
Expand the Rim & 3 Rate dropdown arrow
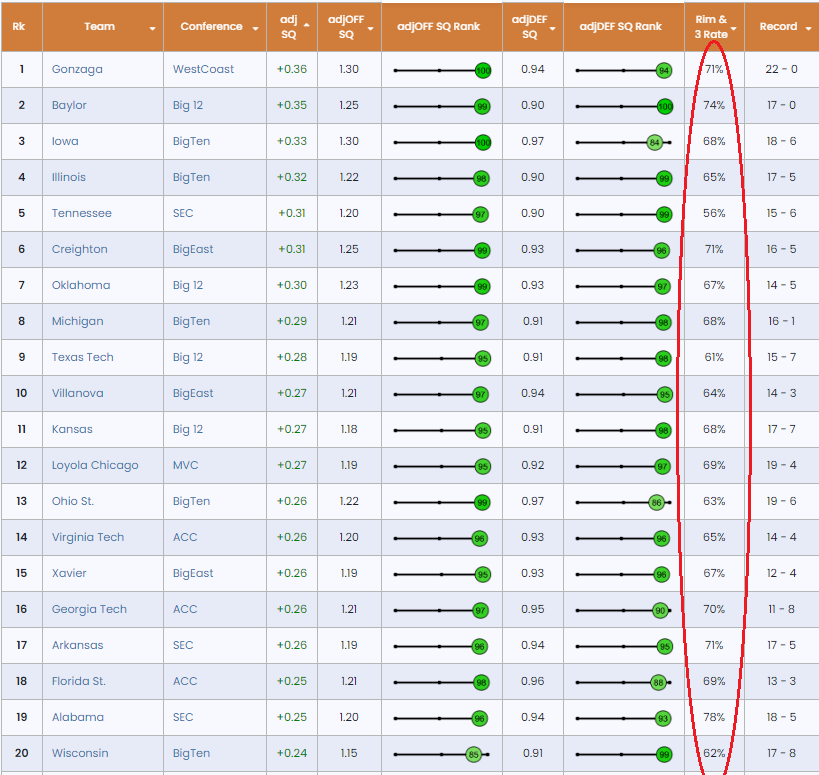pyautogui.click(x=734, y=29)
